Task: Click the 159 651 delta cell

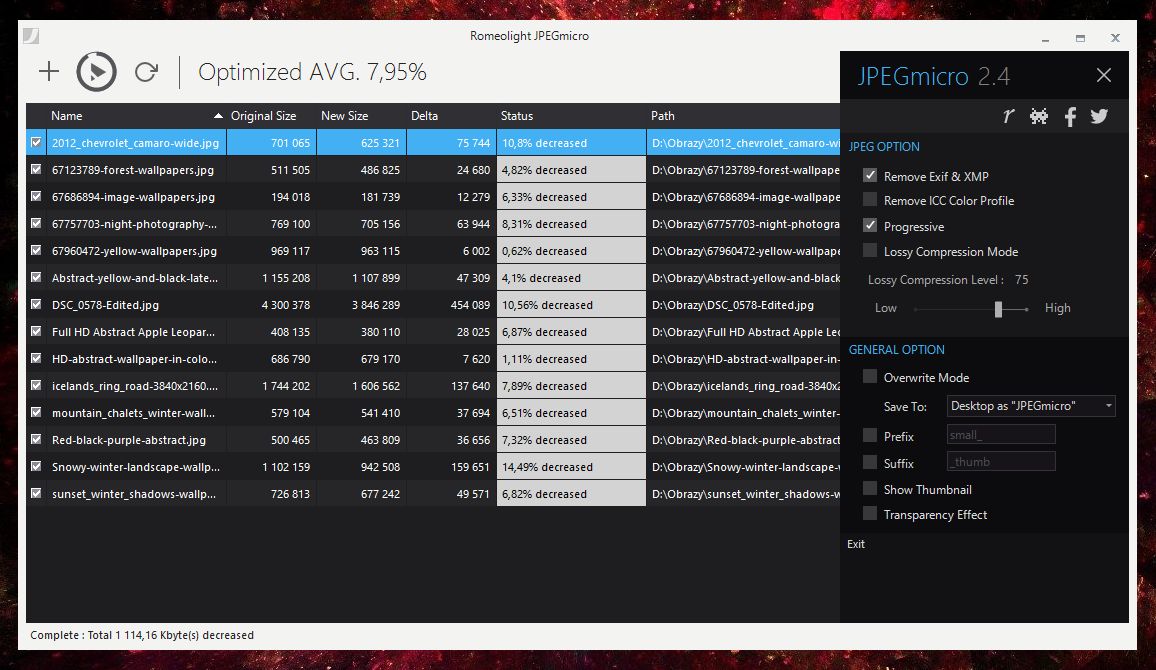Action: point(451,467)
